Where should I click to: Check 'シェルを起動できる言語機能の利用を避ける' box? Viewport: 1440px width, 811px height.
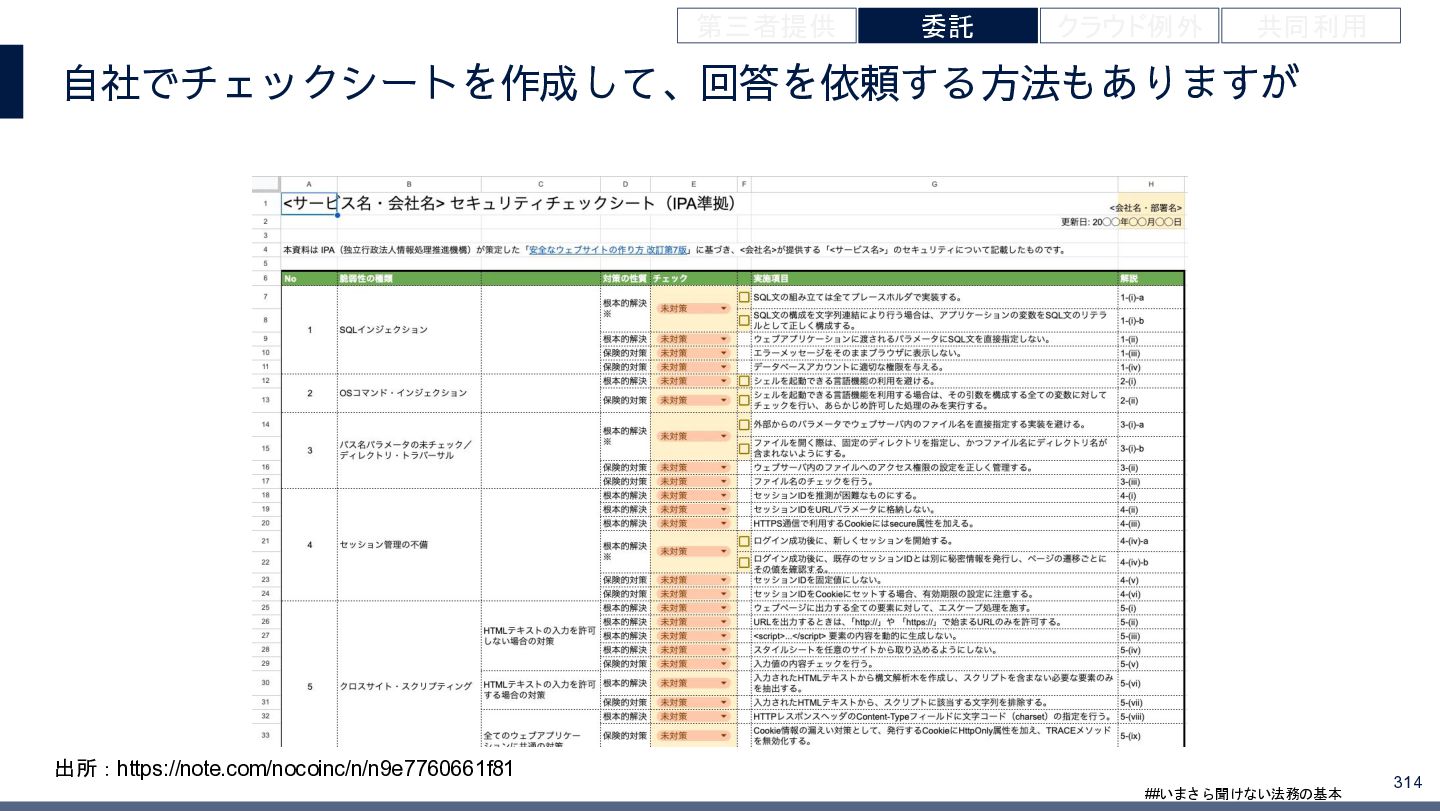point(744,381)
